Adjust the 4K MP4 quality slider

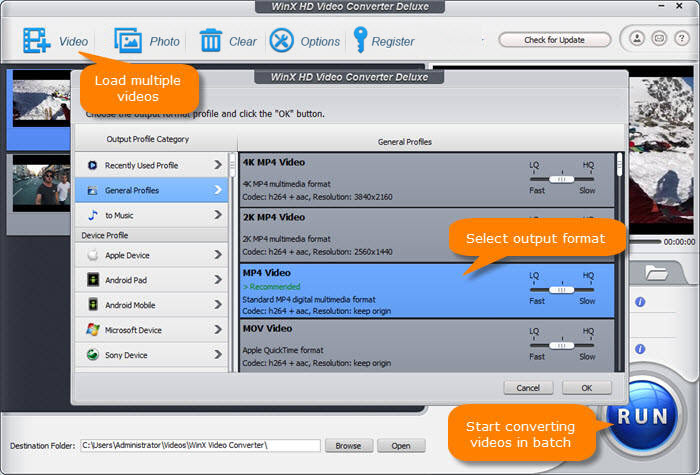562,179
